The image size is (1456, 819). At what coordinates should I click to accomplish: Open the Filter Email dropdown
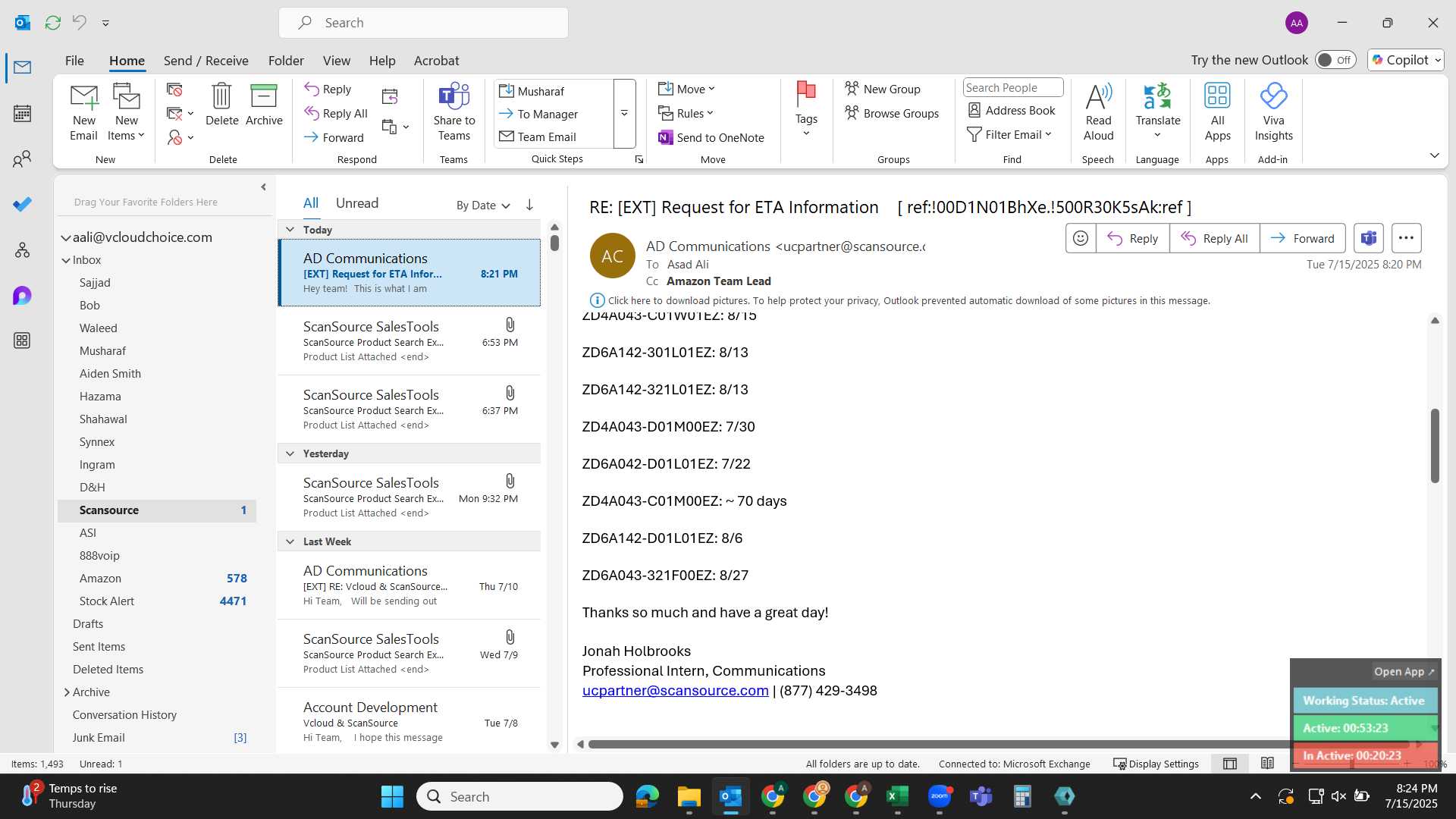point(1010,134)
